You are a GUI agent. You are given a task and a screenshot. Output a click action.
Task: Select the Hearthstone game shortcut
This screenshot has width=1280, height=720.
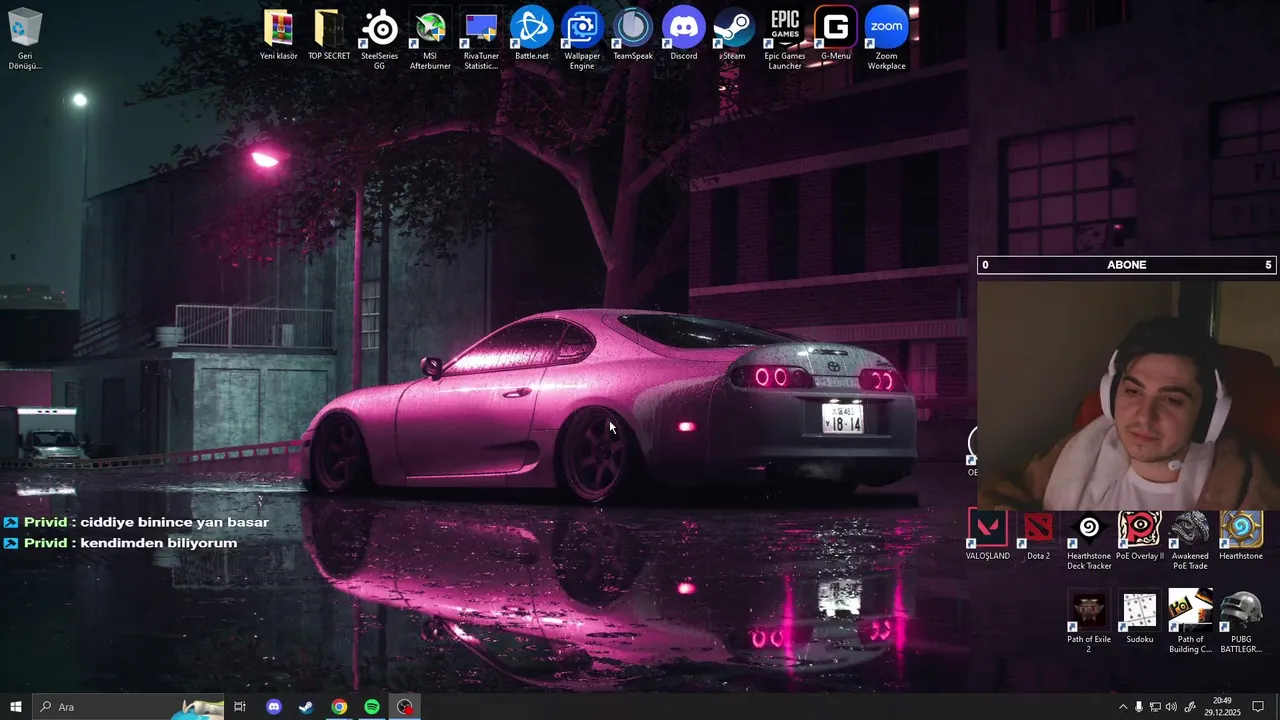(x=1241, y=535)
